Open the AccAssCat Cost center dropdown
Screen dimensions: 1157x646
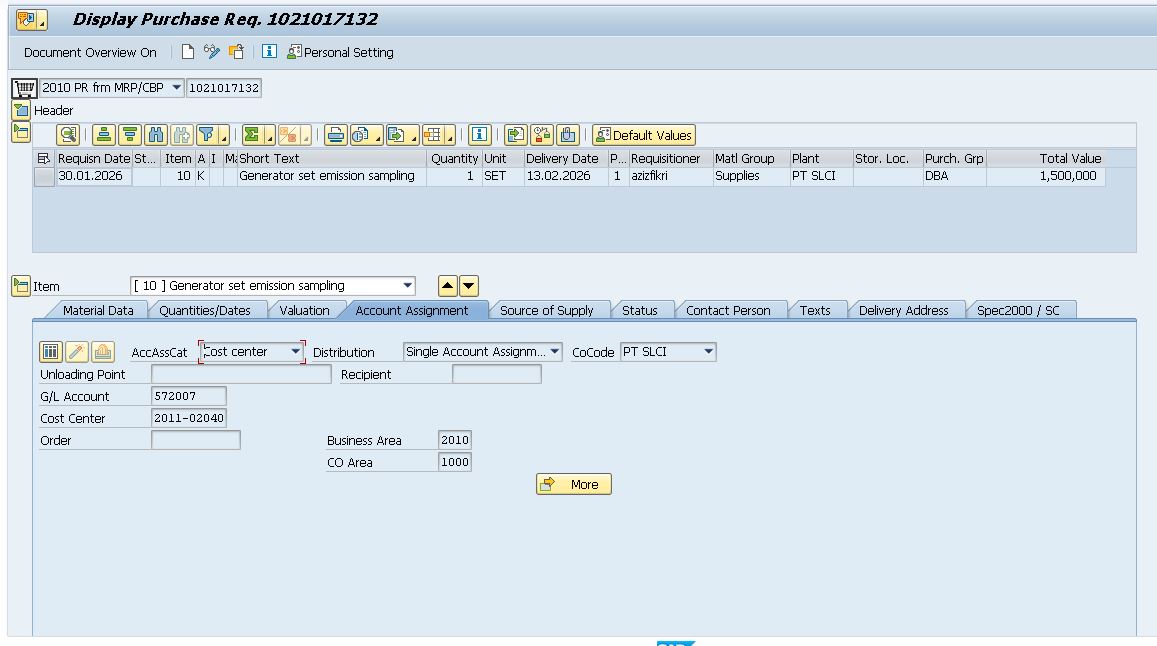click(295, 352)
